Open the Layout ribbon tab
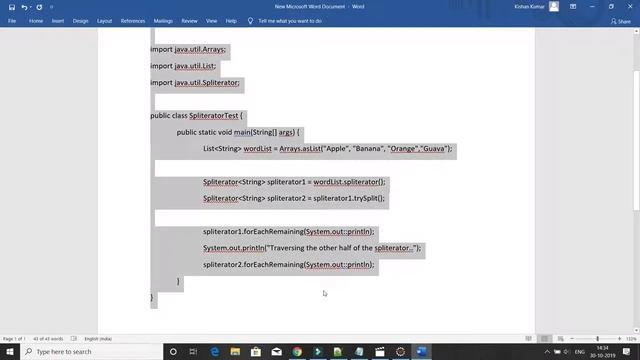Viewport: 640px width, 360px height. coord(104,21)
